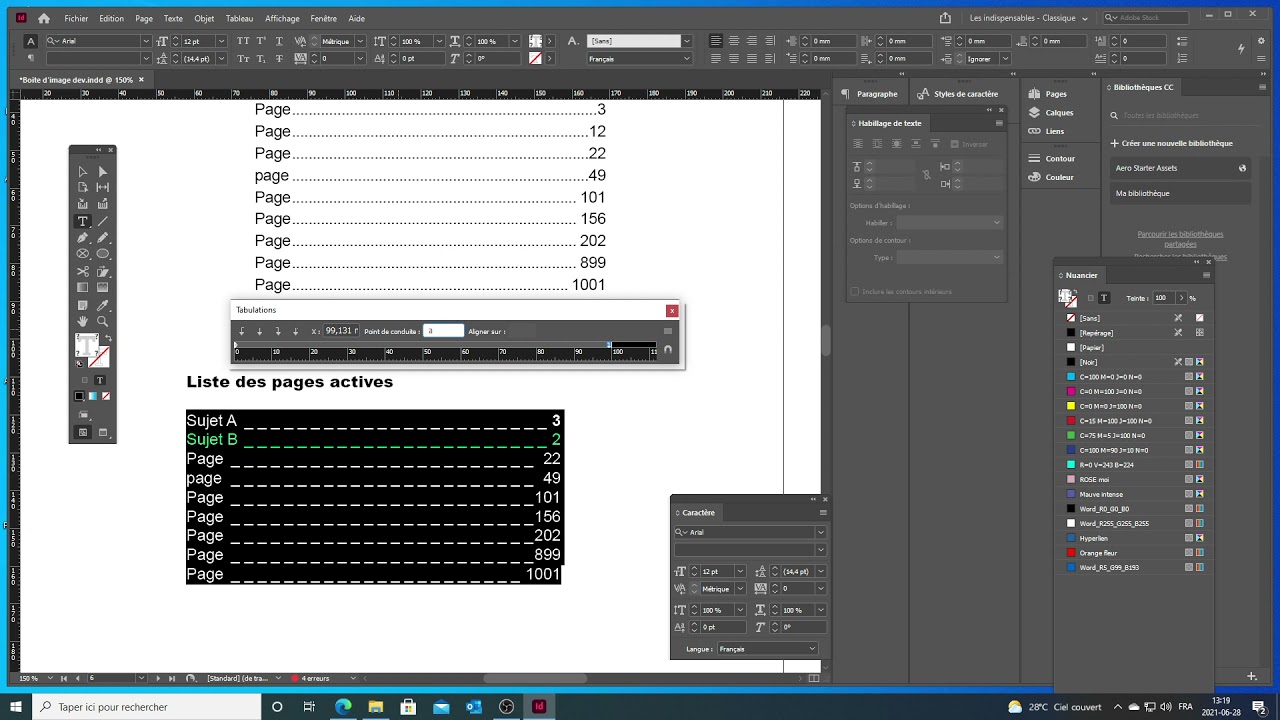Viewport: 1280px width, 720px height.
Task: Open the Edition menu
Action: click(x=112, y=18)
